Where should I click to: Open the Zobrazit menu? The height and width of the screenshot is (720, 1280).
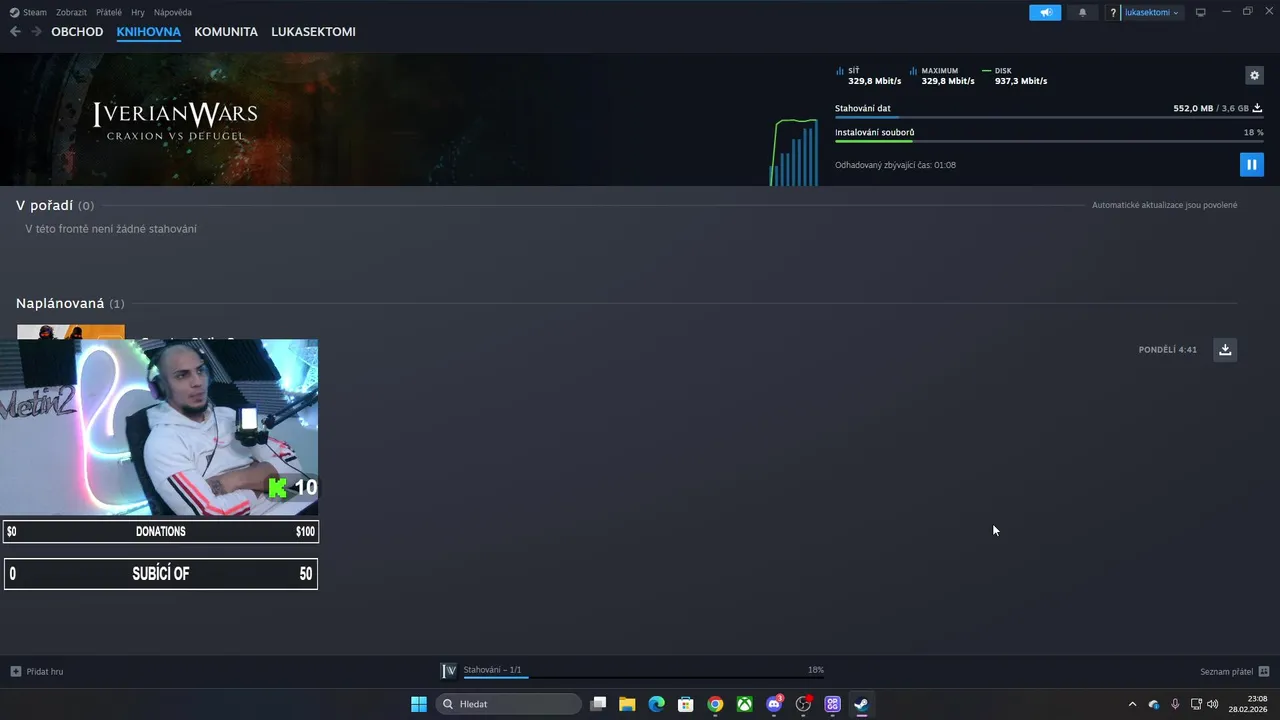[71, 13]
